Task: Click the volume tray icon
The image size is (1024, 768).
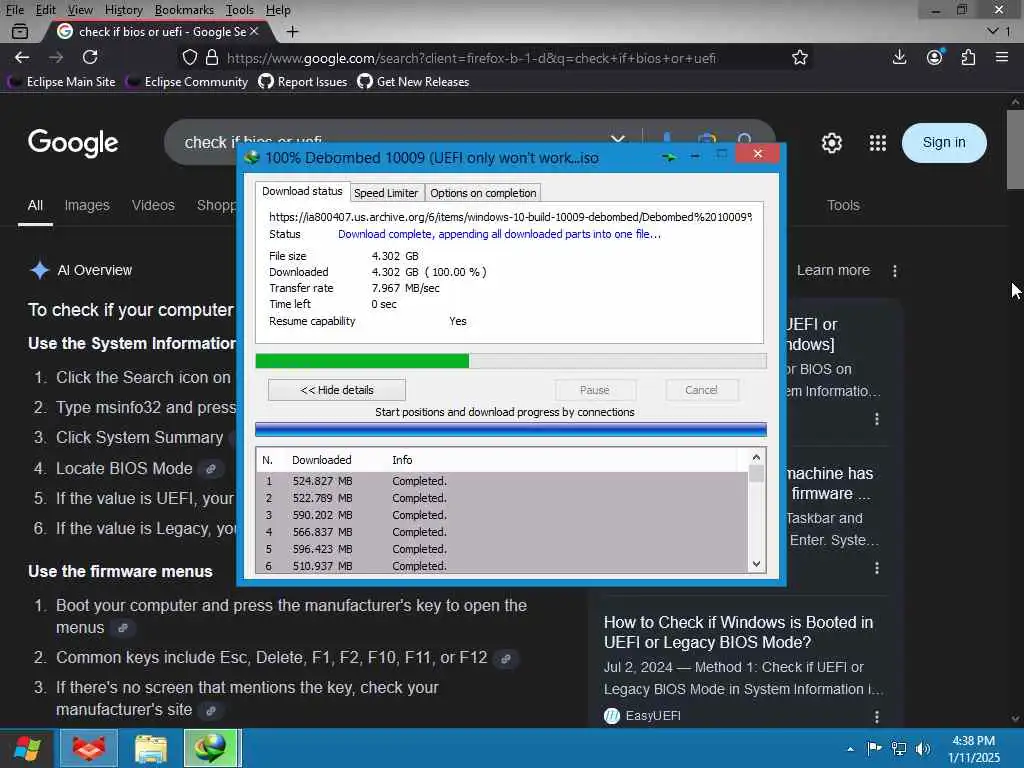Action: coord(923,749)
